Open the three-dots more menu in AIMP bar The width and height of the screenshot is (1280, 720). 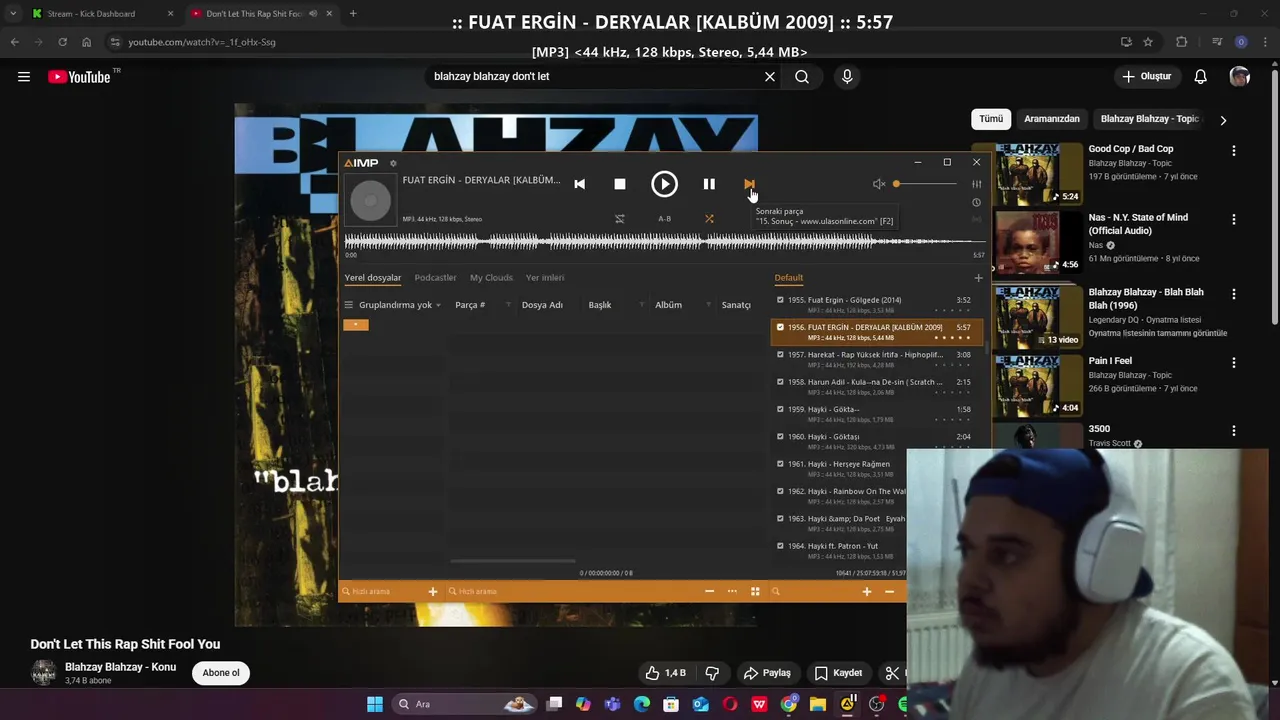(x=732, y=592)
